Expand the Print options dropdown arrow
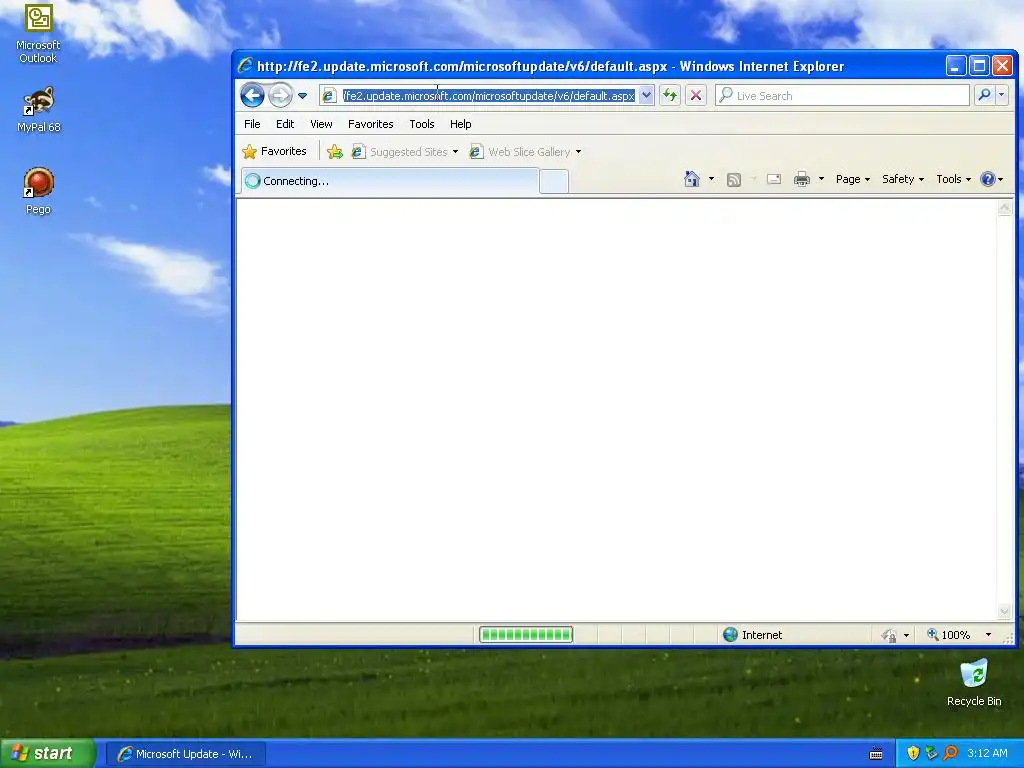The image size is (1024, 768). (821, 179)
